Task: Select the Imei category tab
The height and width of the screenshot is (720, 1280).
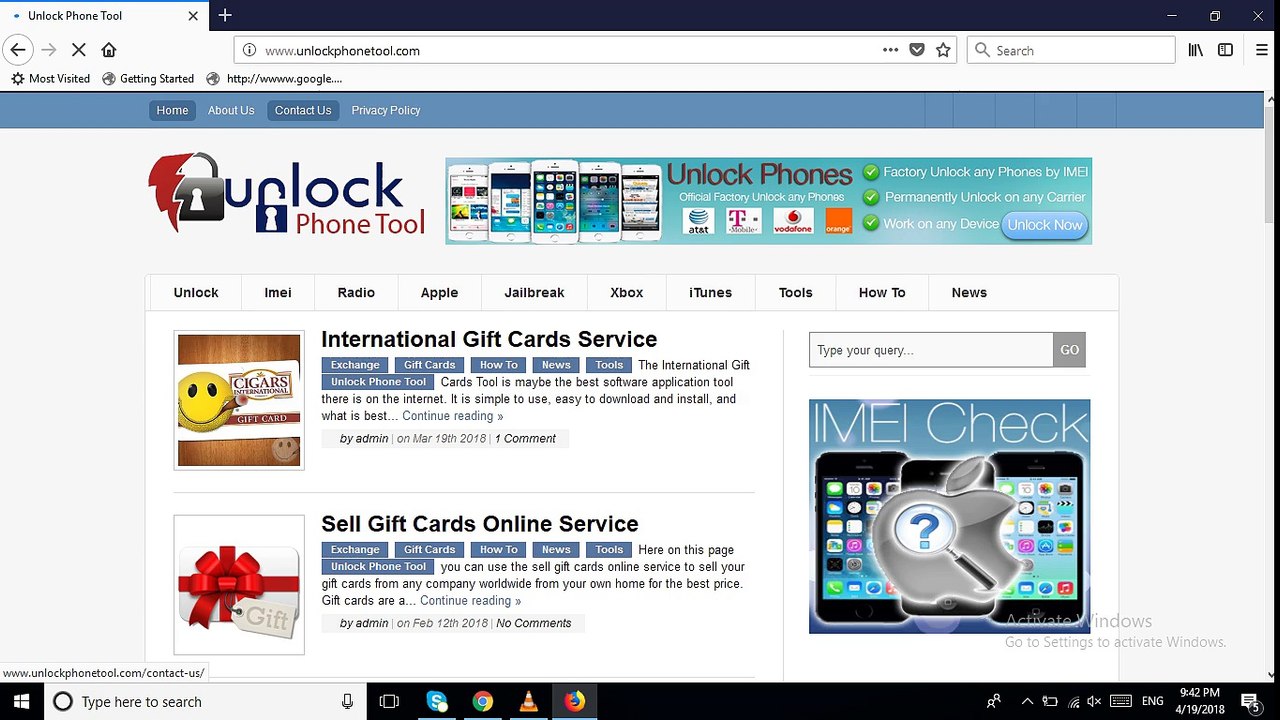Action: point(278,292)
